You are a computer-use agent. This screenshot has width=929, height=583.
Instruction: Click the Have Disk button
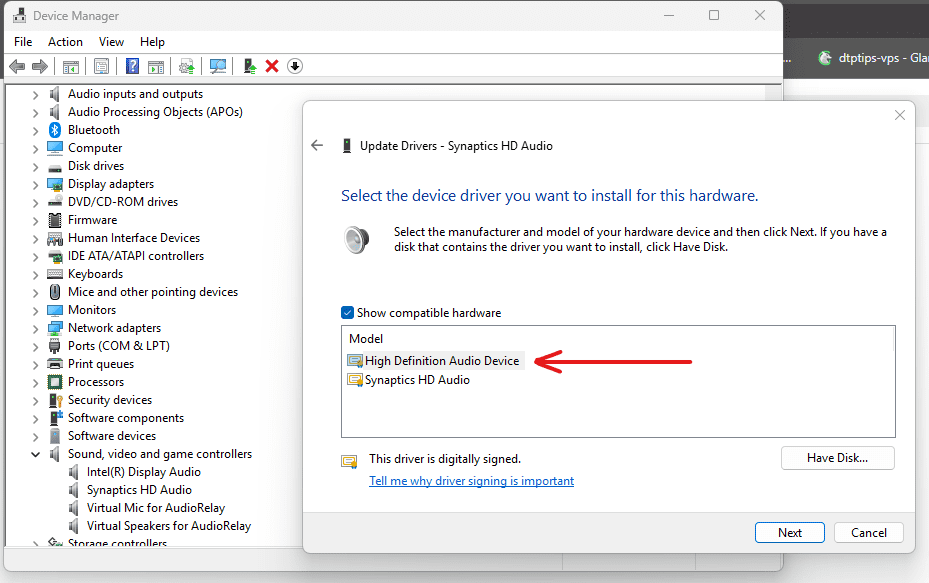837,458
